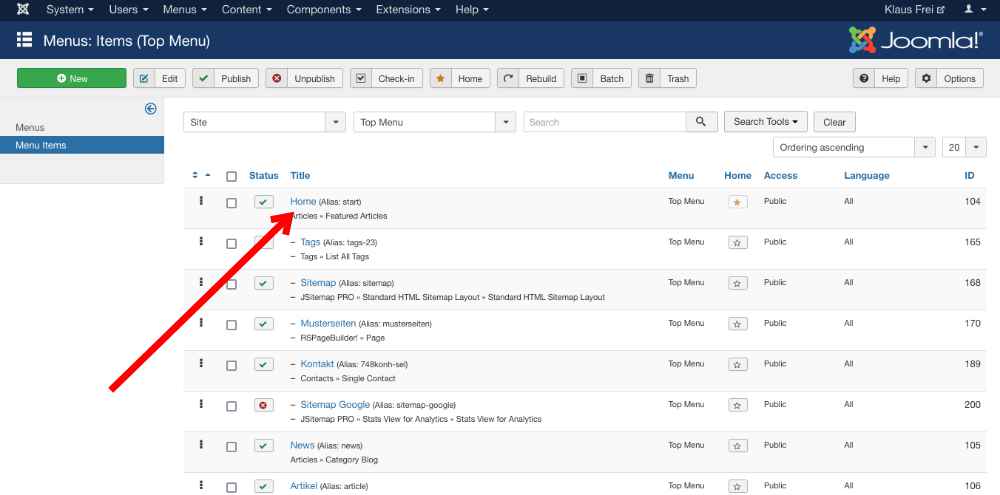Open user account icon menu at top right

pyautogui.click(x=971, y=9)
